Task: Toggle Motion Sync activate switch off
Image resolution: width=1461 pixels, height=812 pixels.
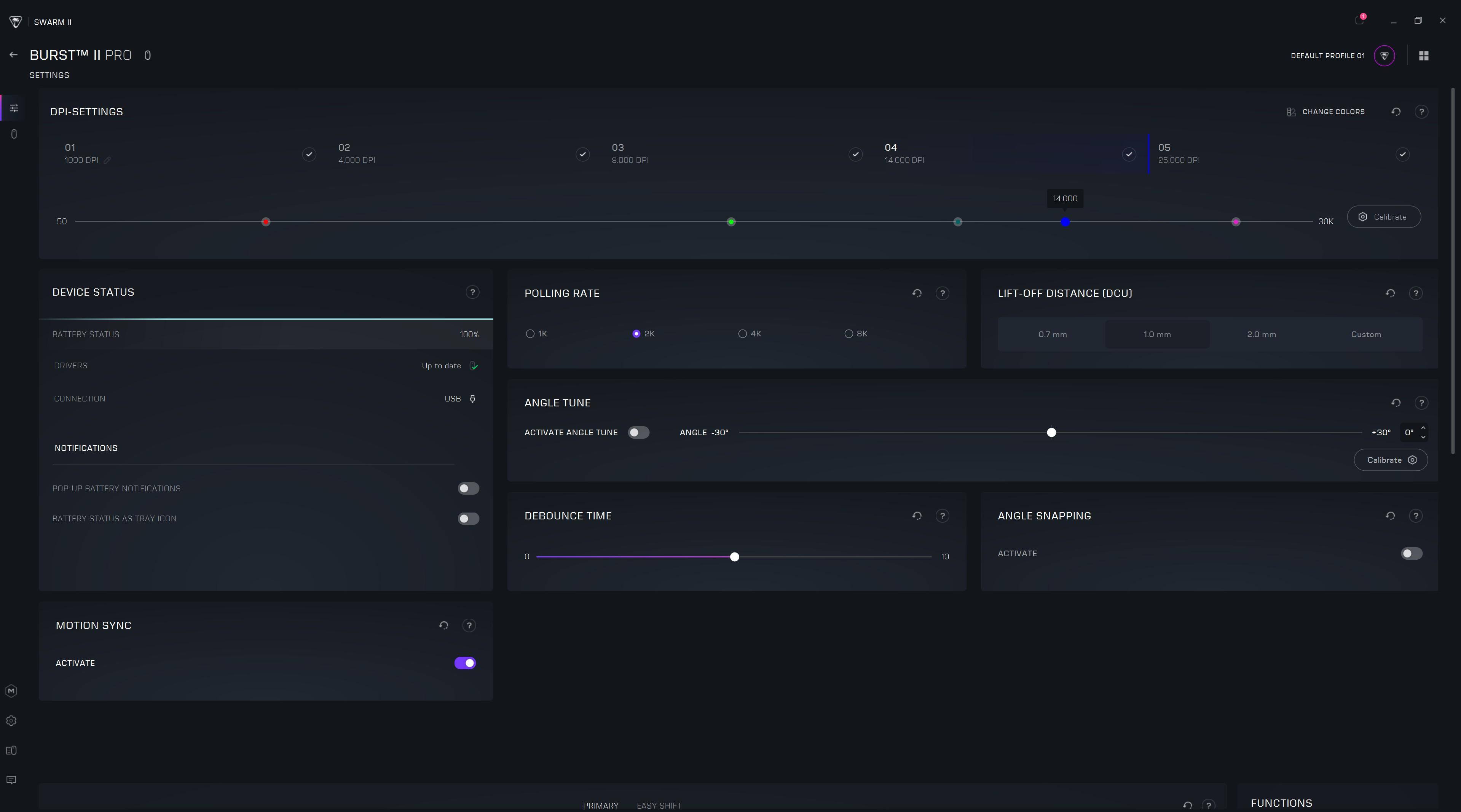Action: click(465, 663)
